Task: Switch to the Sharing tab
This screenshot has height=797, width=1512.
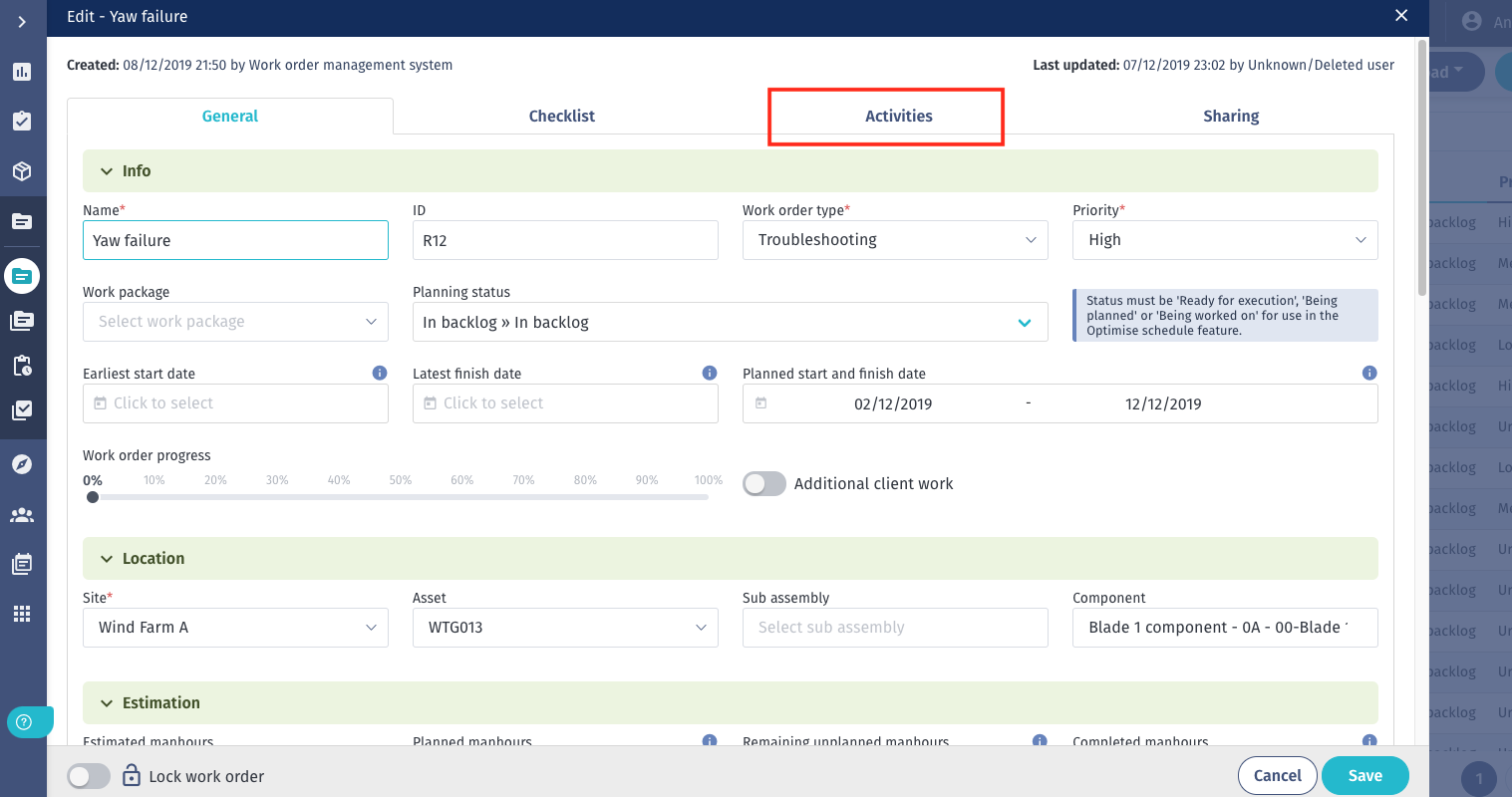Action: pos(1231,116)
